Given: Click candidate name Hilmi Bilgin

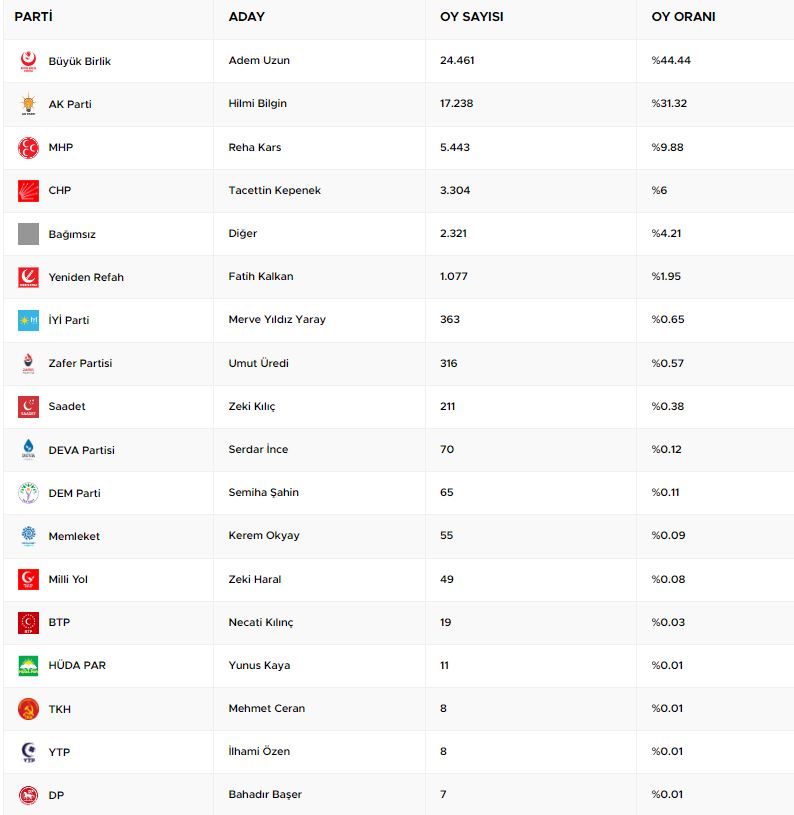Looking at the screenshot, I should (x=260, y=104).
